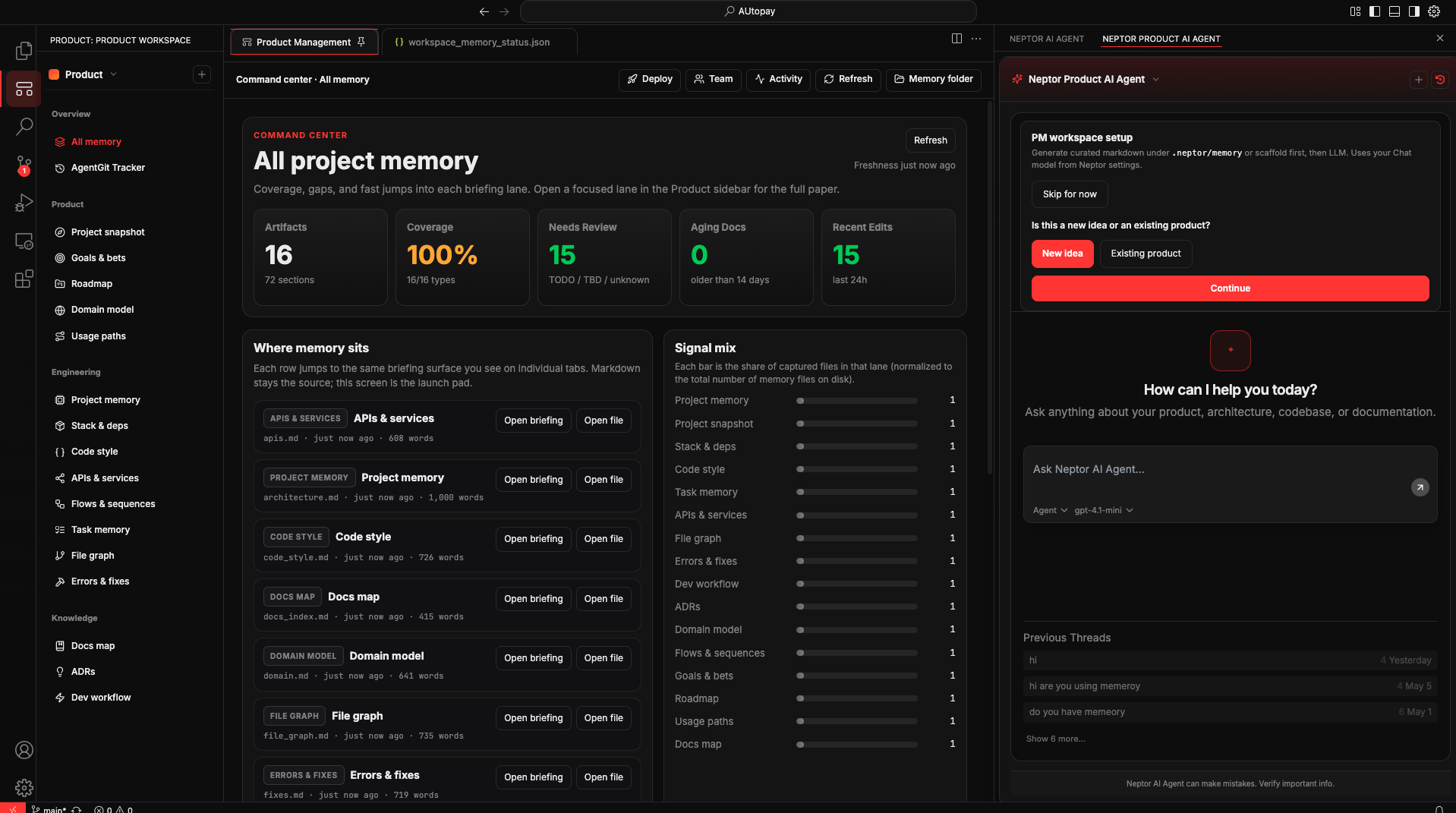Expand the Product workspace dropdown
Viewport: 1456px width, 813px height.
(x=84, y=74)
